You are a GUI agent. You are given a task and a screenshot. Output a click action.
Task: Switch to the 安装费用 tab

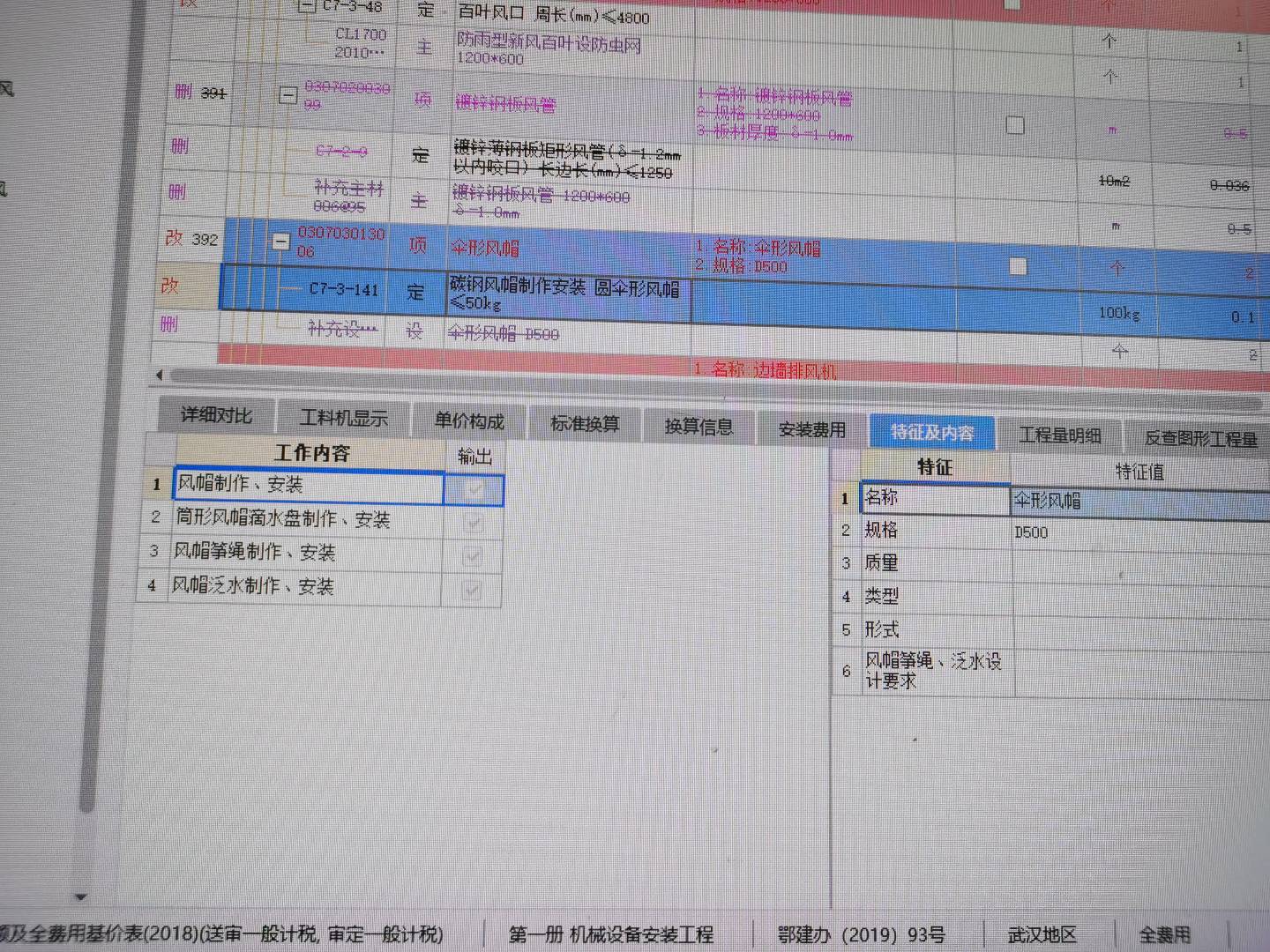811,429
